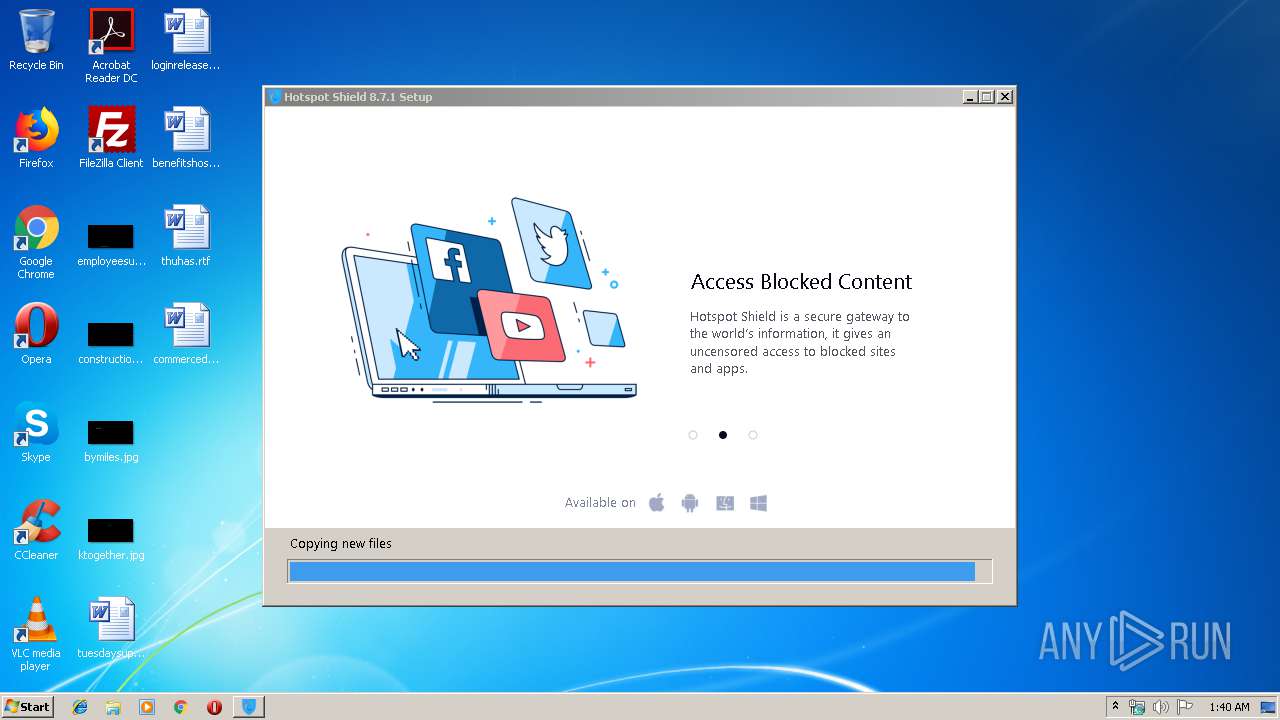The width and height of the screenshot is (1280, 720).
Task: Select the commerced Word document
Action: point(186,334)
